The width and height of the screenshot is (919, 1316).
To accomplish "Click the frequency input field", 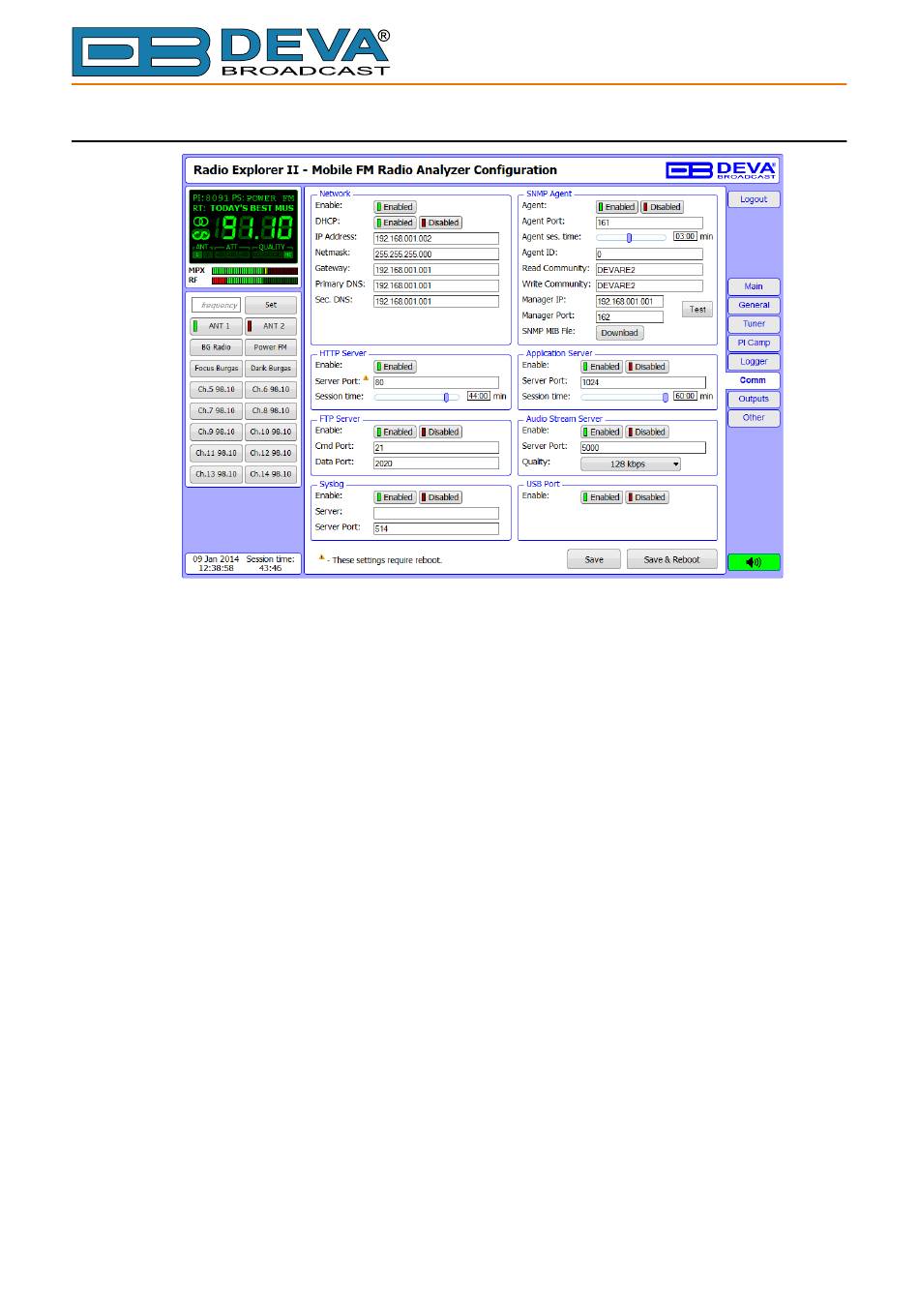I will [216, 305].
